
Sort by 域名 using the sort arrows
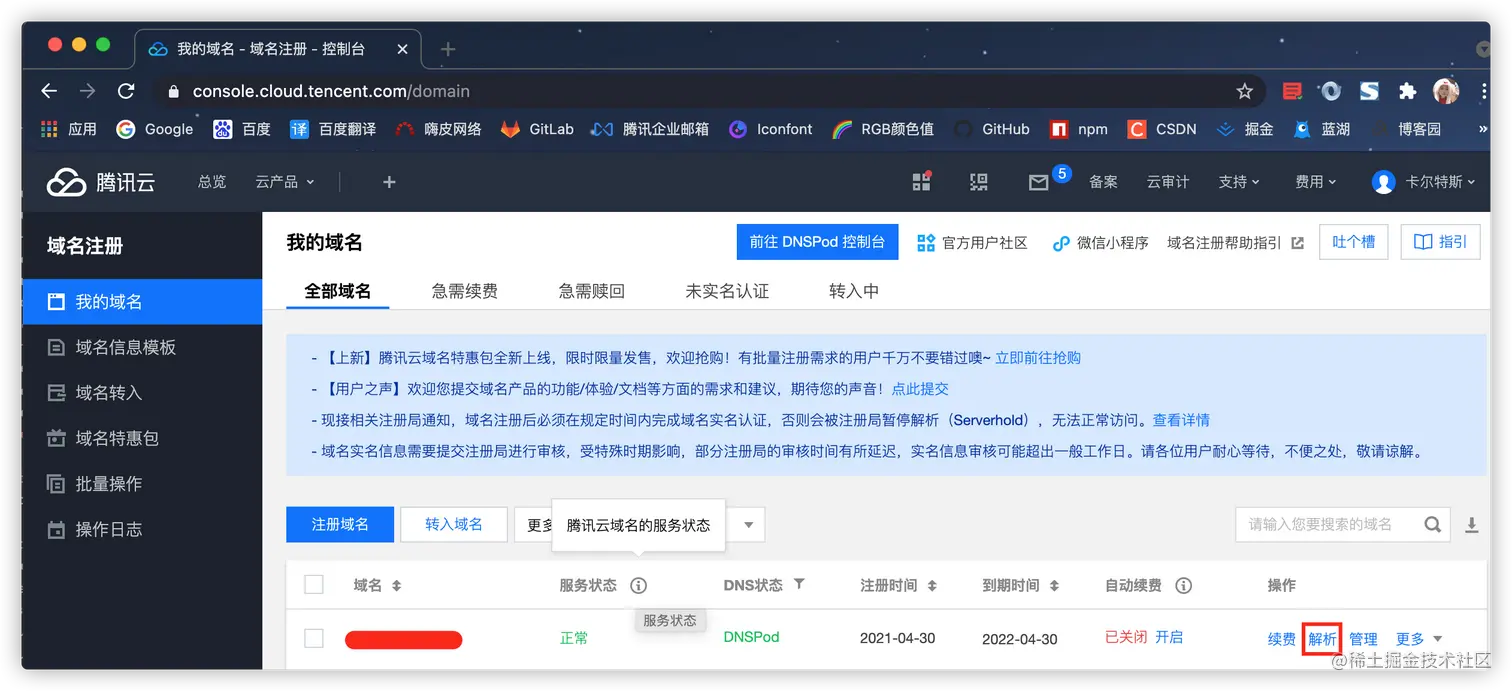[x=397, y=586]
